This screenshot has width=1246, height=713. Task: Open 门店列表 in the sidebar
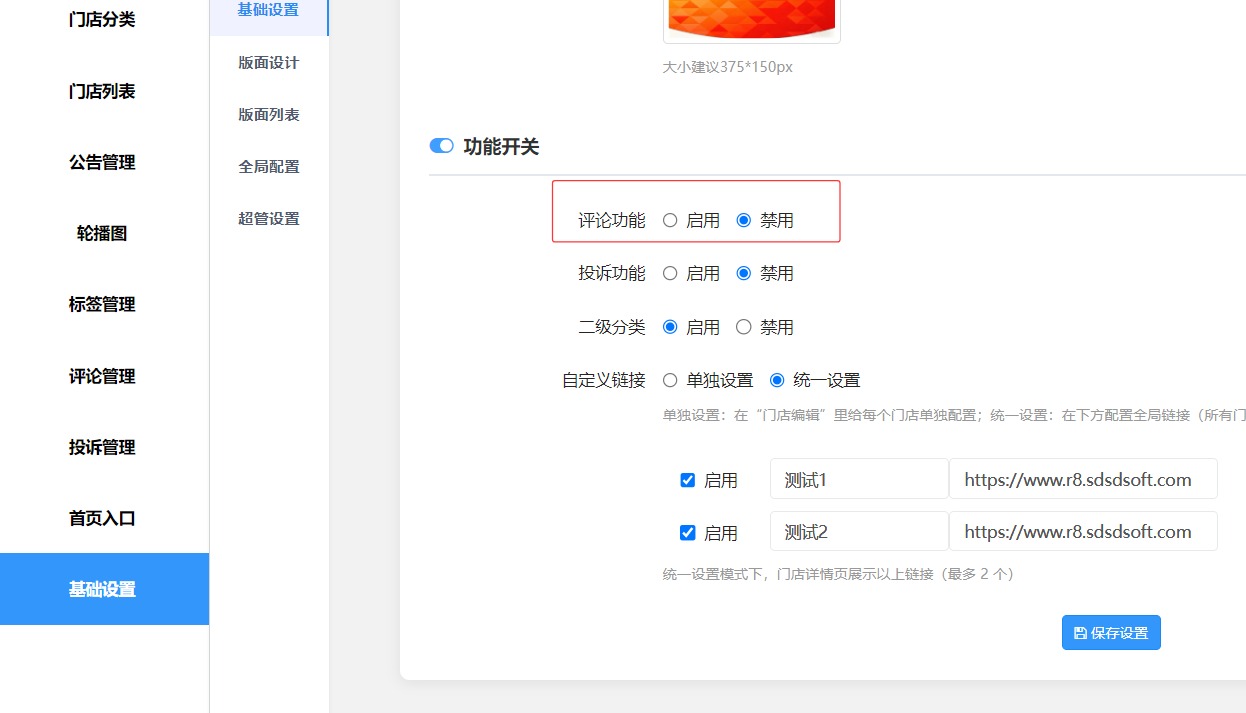tap(102, 91)
